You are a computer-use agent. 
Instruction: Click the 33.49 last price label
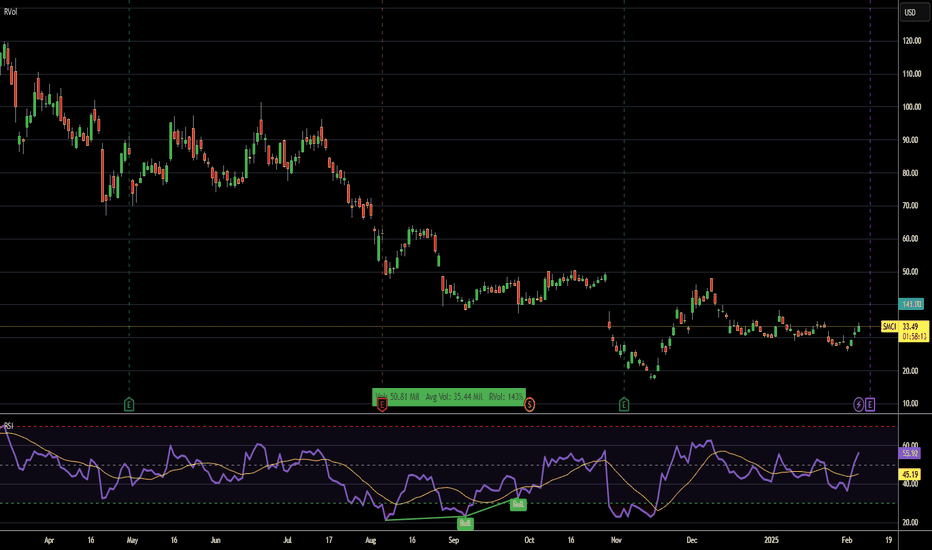pyautogui.click(x=910, y=326)
